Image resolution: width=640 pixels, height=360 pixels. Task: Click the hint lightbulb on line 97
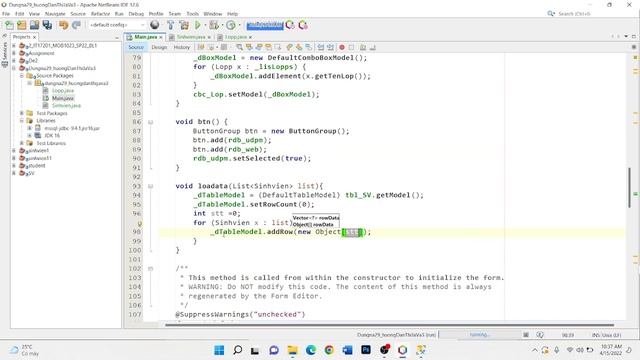pos(140,223)
